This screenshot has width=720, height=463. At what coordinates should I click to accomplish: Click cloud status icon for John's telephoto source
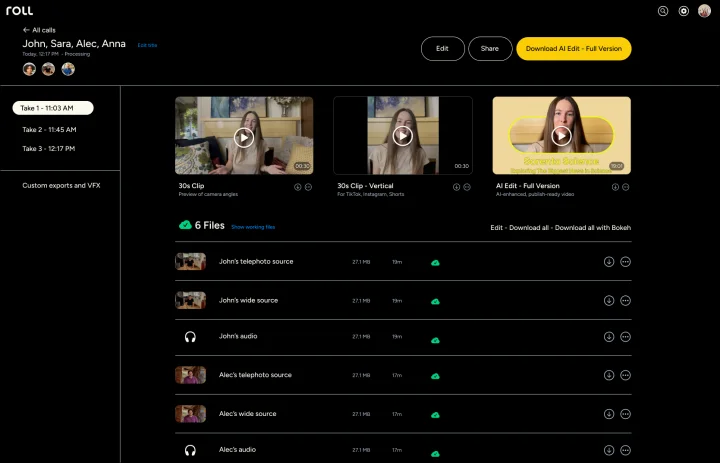(x=435, y=263)
